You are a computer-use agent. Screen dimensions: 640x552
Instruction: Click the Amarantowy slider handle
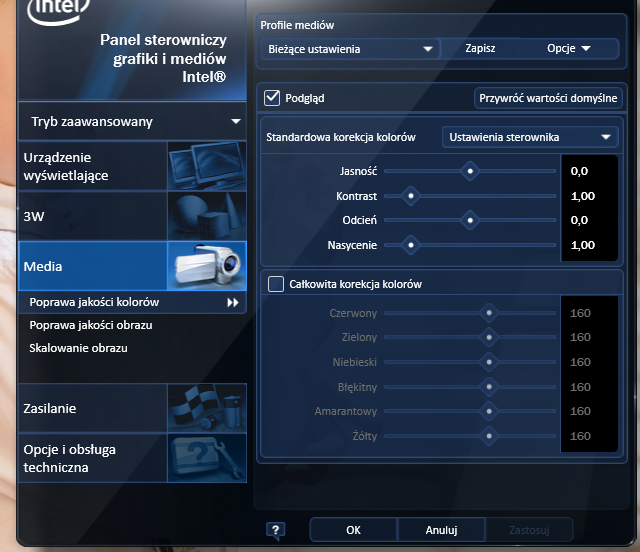(489, 411)
